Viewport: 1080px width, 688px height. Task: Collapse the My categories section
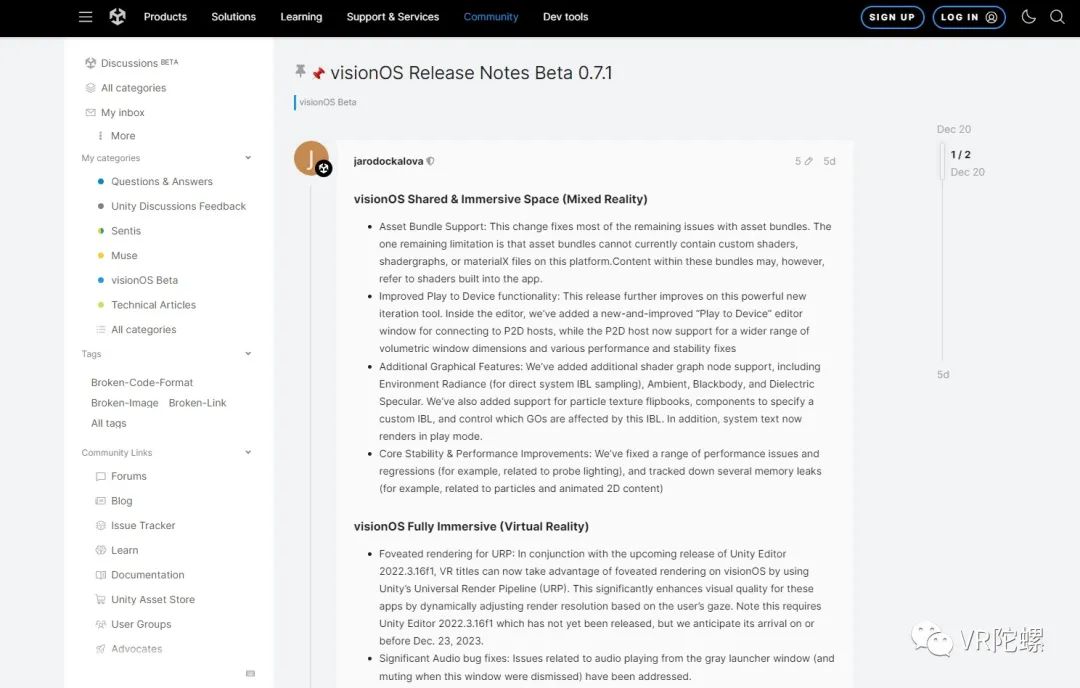pyautogui.click(x=248, y=158)
